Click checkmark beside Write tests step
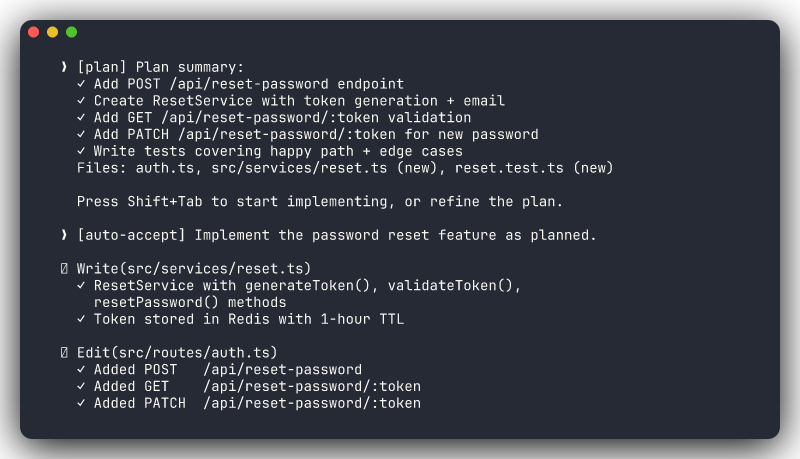Screen dimensions: 800x459 coord(81,151)
